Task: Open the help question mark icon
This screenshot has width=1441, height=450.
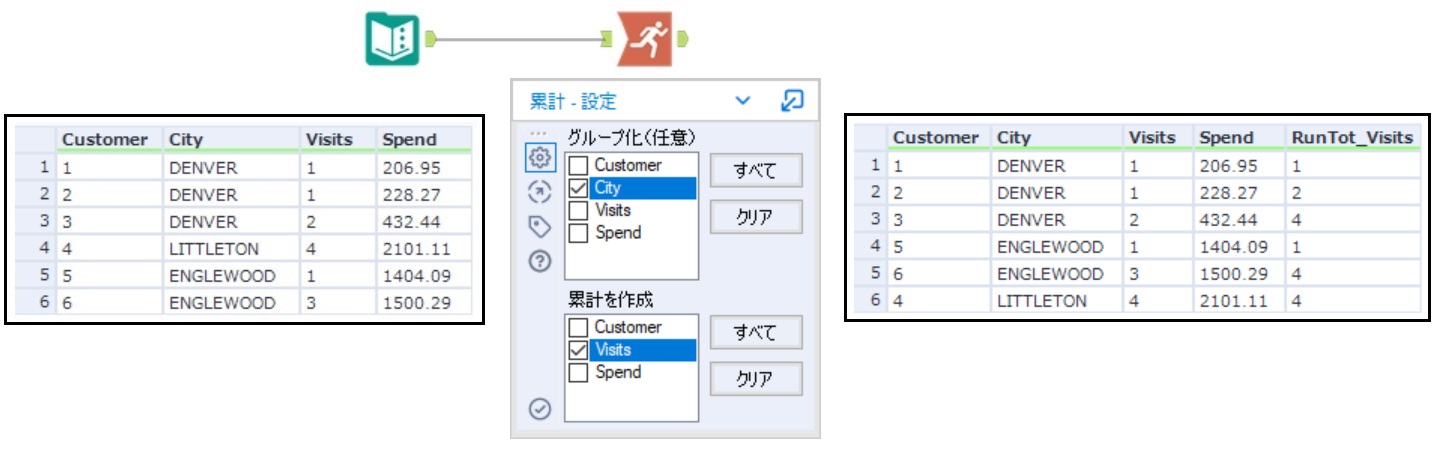Action: coord(540,262)
